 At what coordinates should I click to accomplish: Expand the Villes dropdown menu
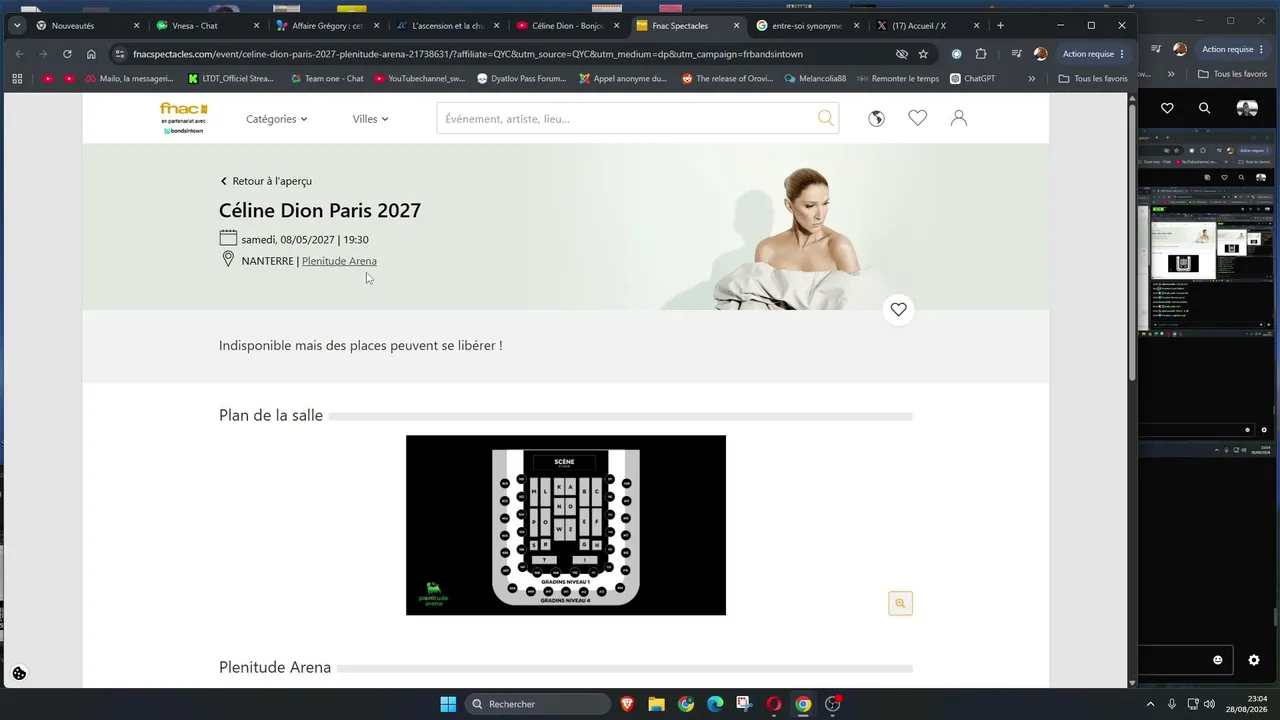tap(370, 119)
